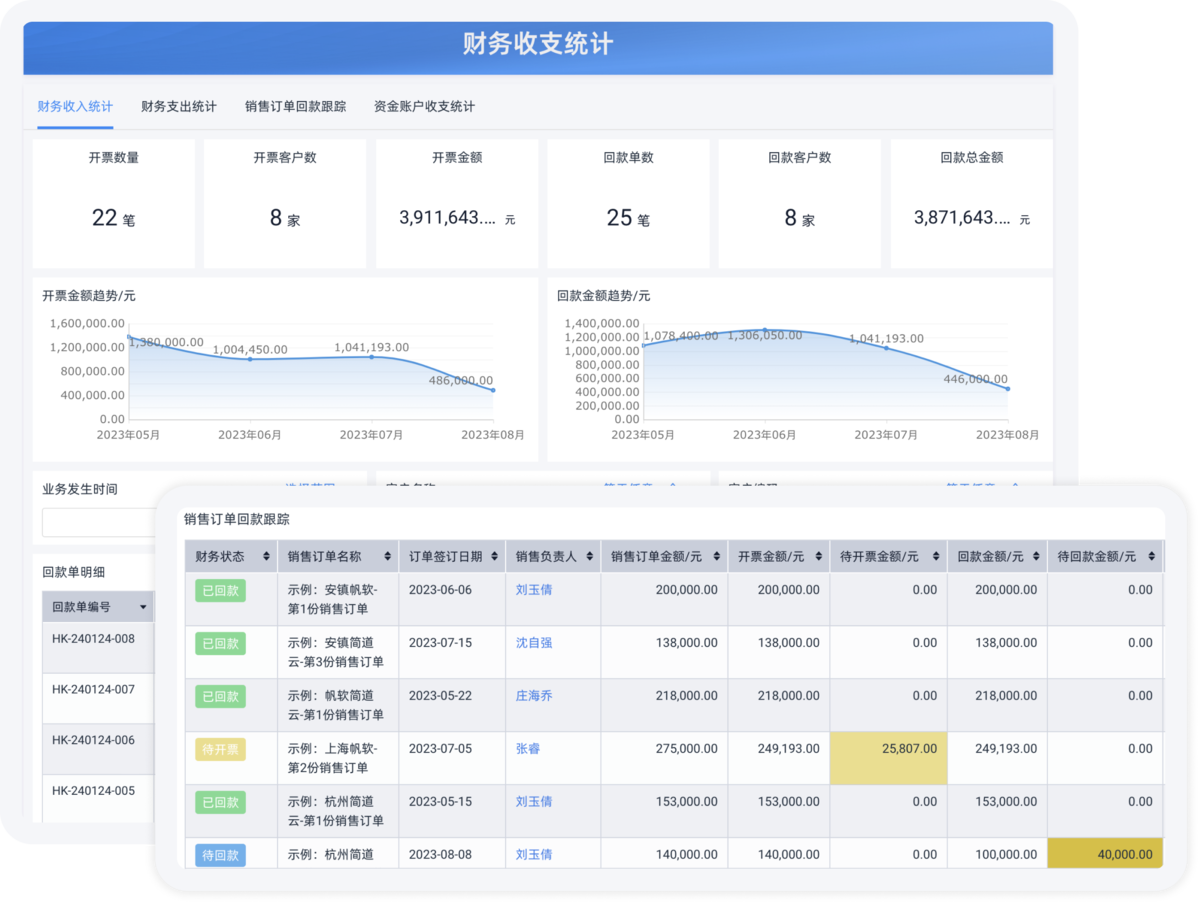This screenshot has width=1200, height=904.
Task: Open 刘玉倩 link in the 2023-08-08 row
Action: click(x=534, y=855)
